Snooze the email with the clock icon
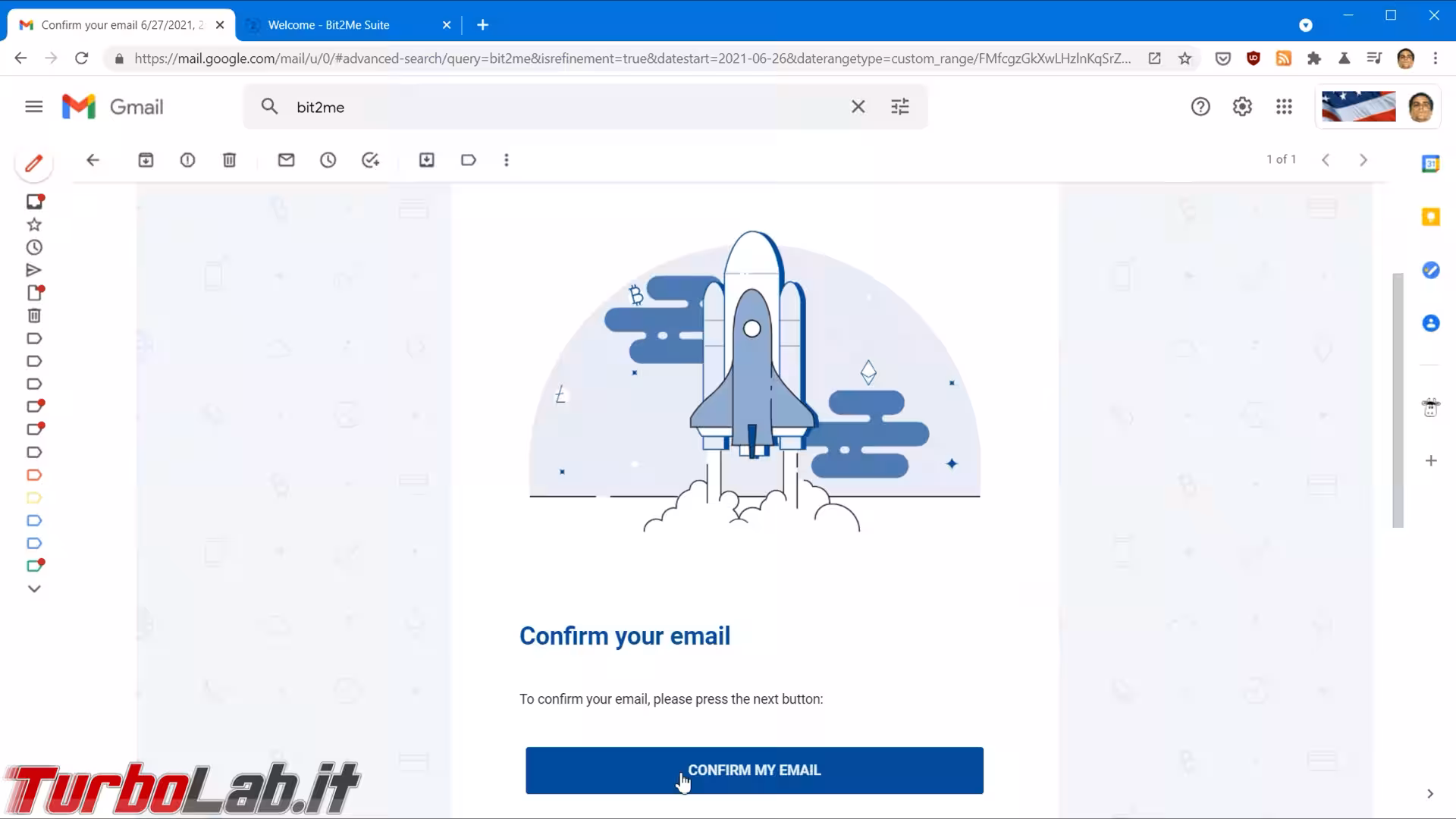Viewport: 1456px width, 819px height. click(x=328, y=160)
